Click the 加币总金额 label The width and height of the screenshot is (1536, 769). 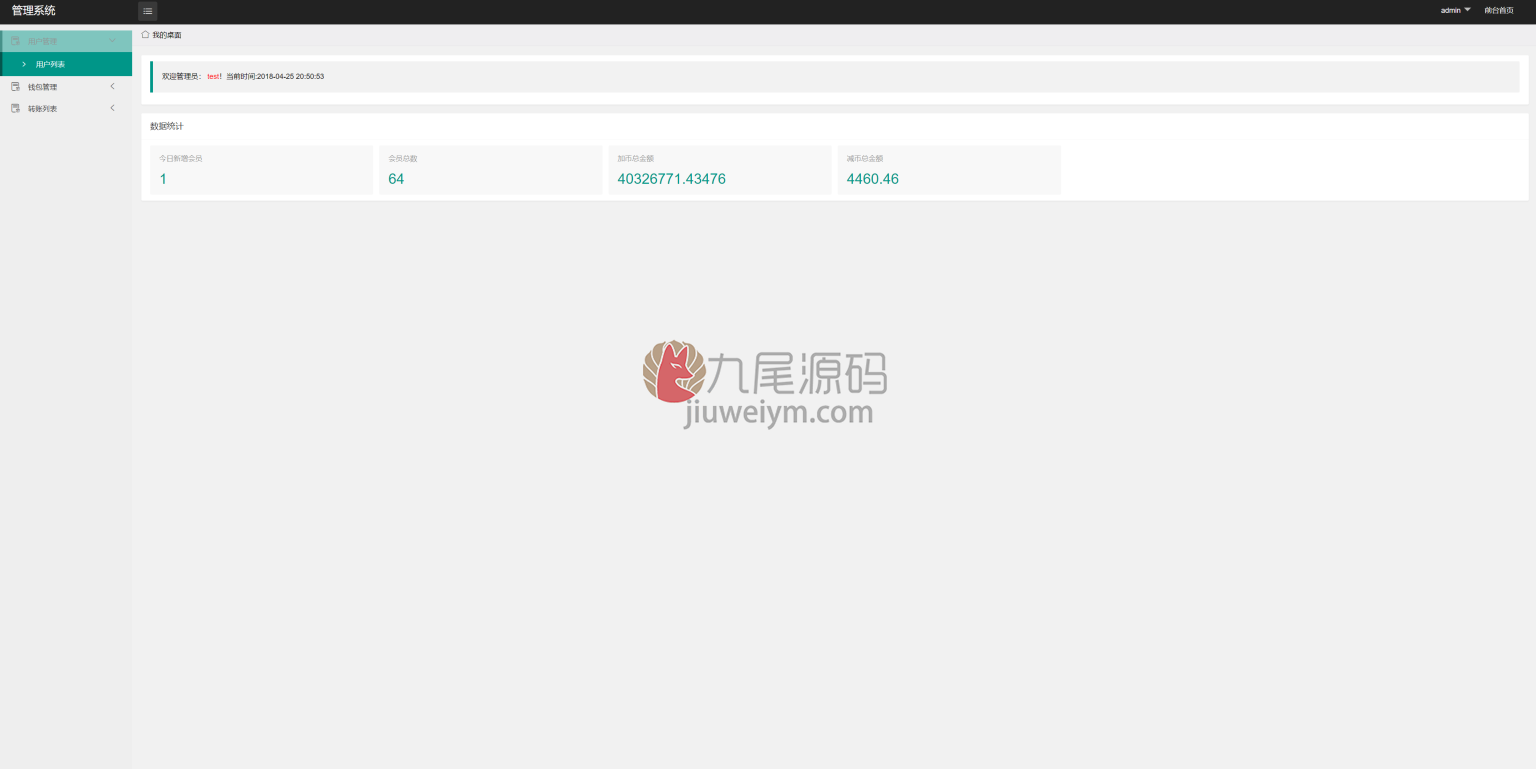tap(636, 158)
